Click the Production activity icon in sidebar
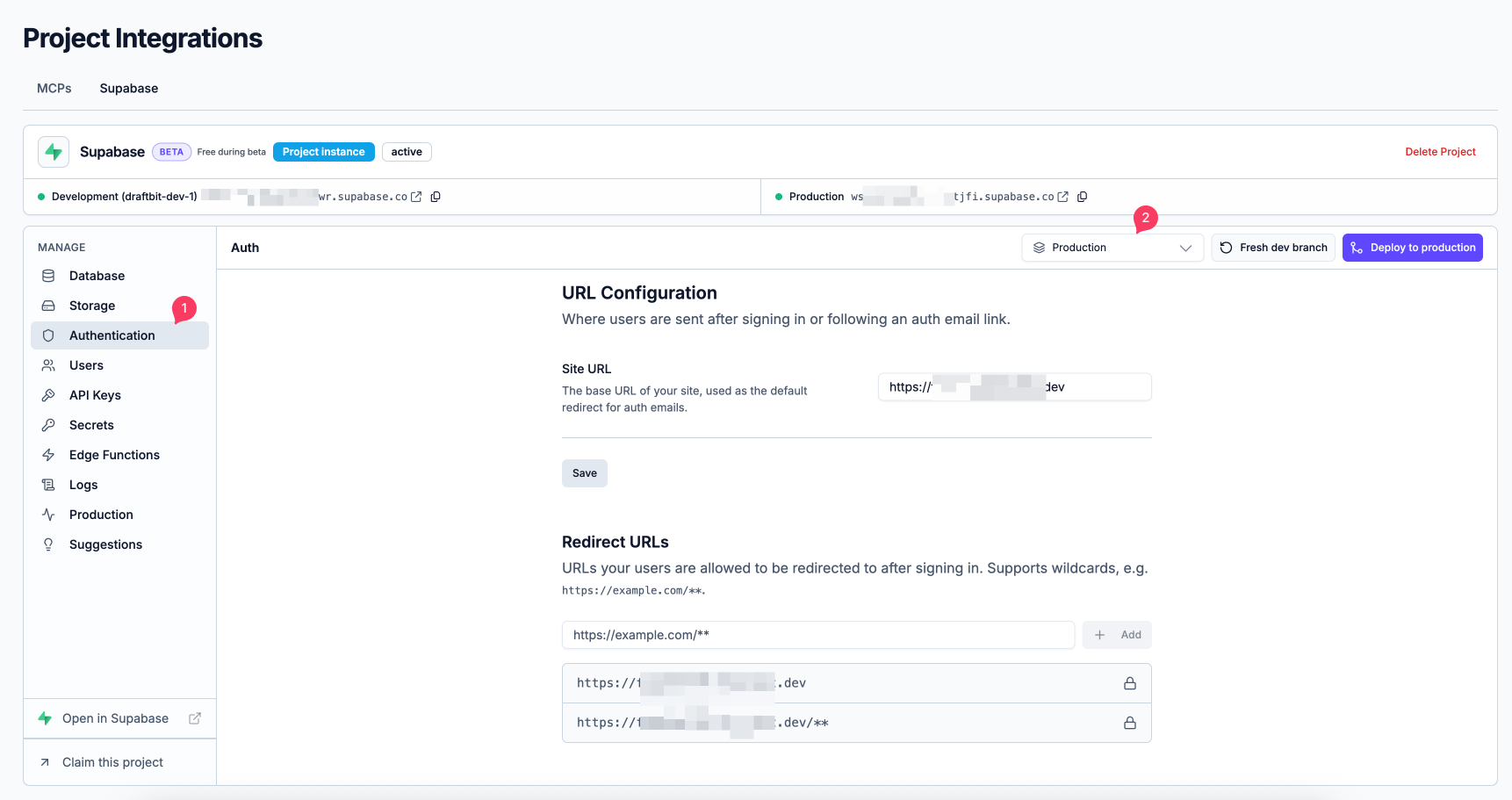Screen dimensions: 1512x800 [x=48, y=515]
